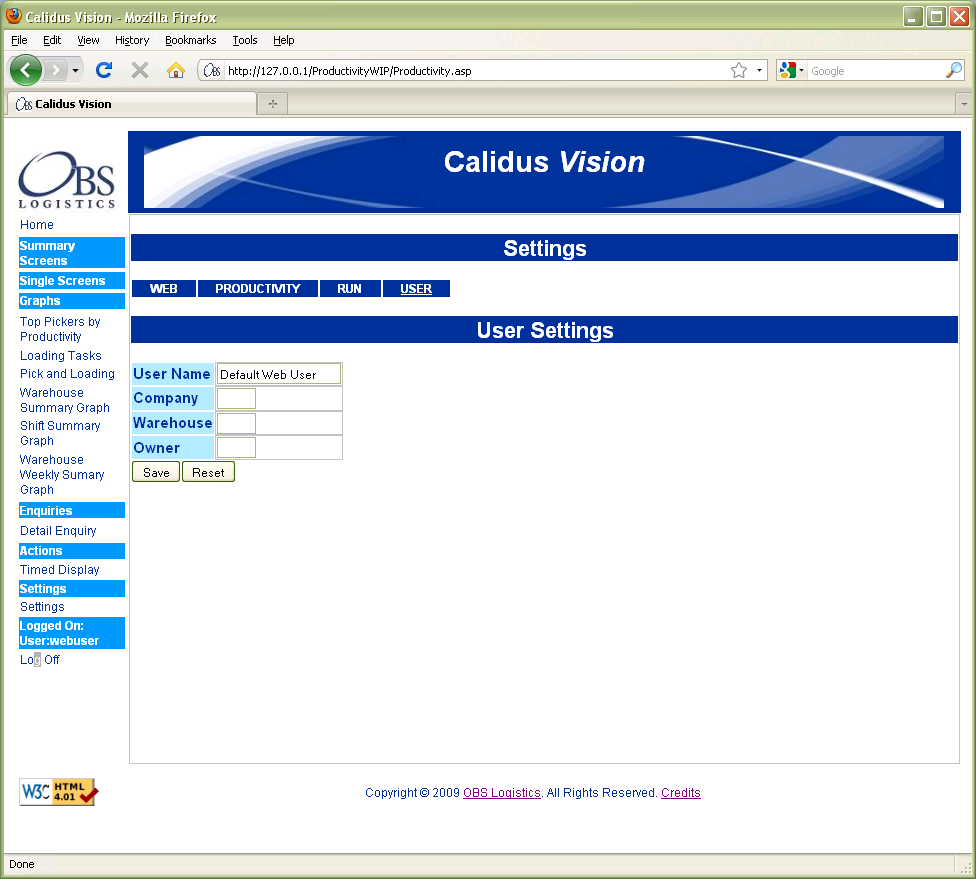The image size is (976, 879).
Task: Open a new tab with the plus button
Action: point(273,103)
